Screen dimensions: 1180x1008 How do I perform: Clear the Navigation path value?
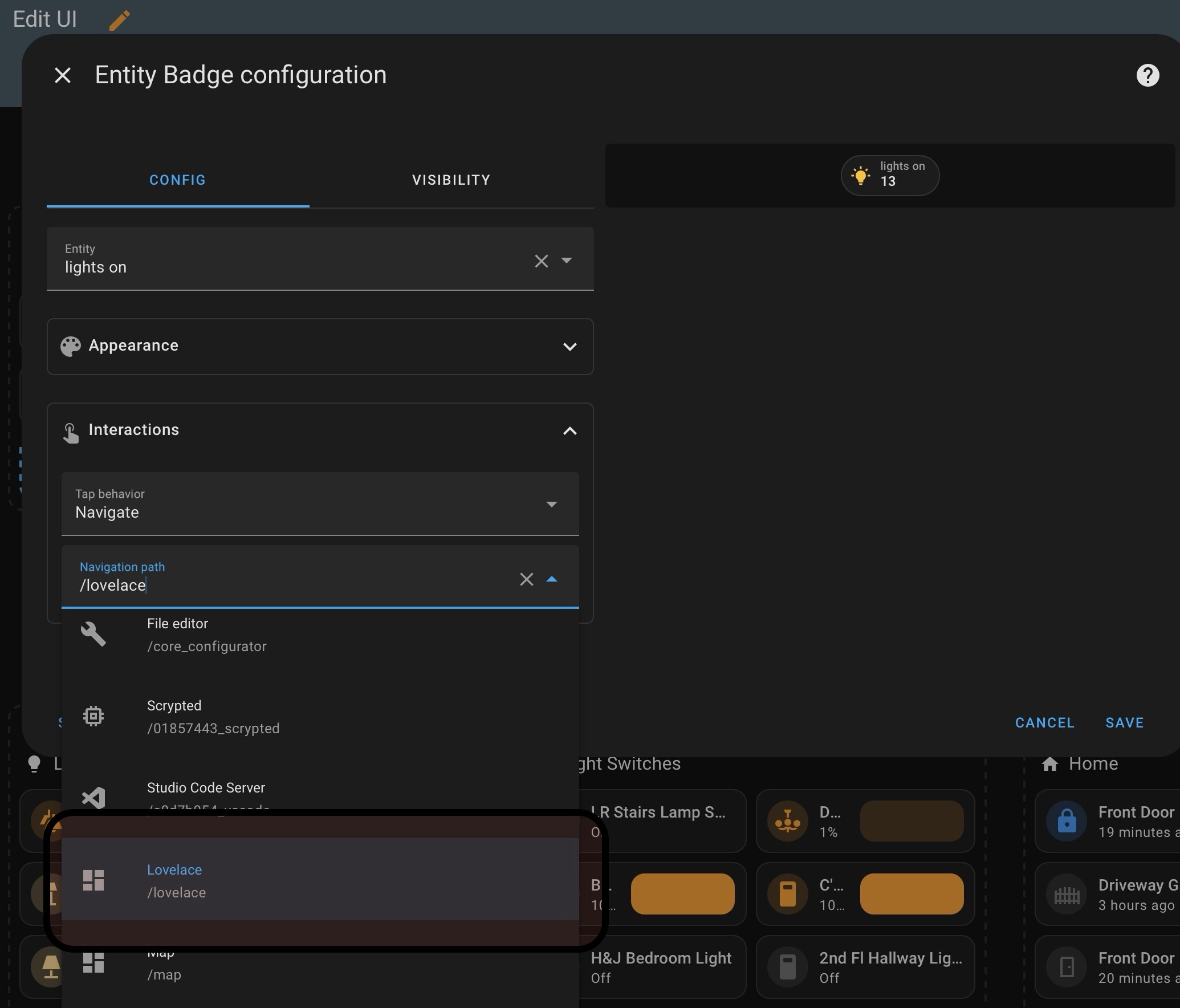526,579
